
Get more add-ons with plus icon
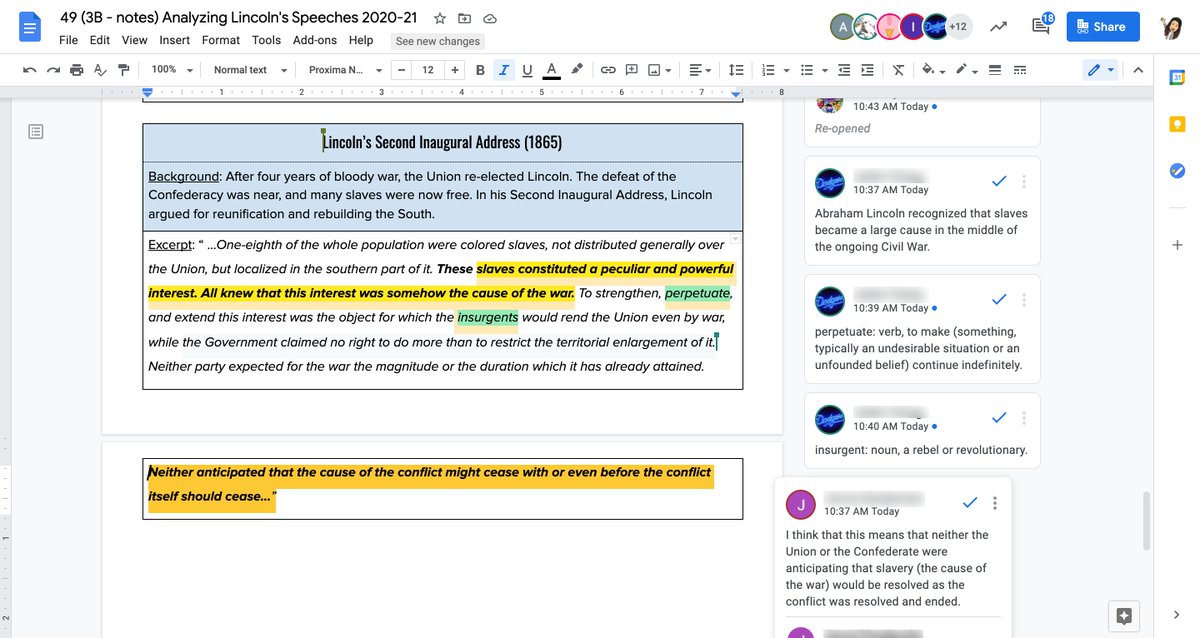point(1177,245)
